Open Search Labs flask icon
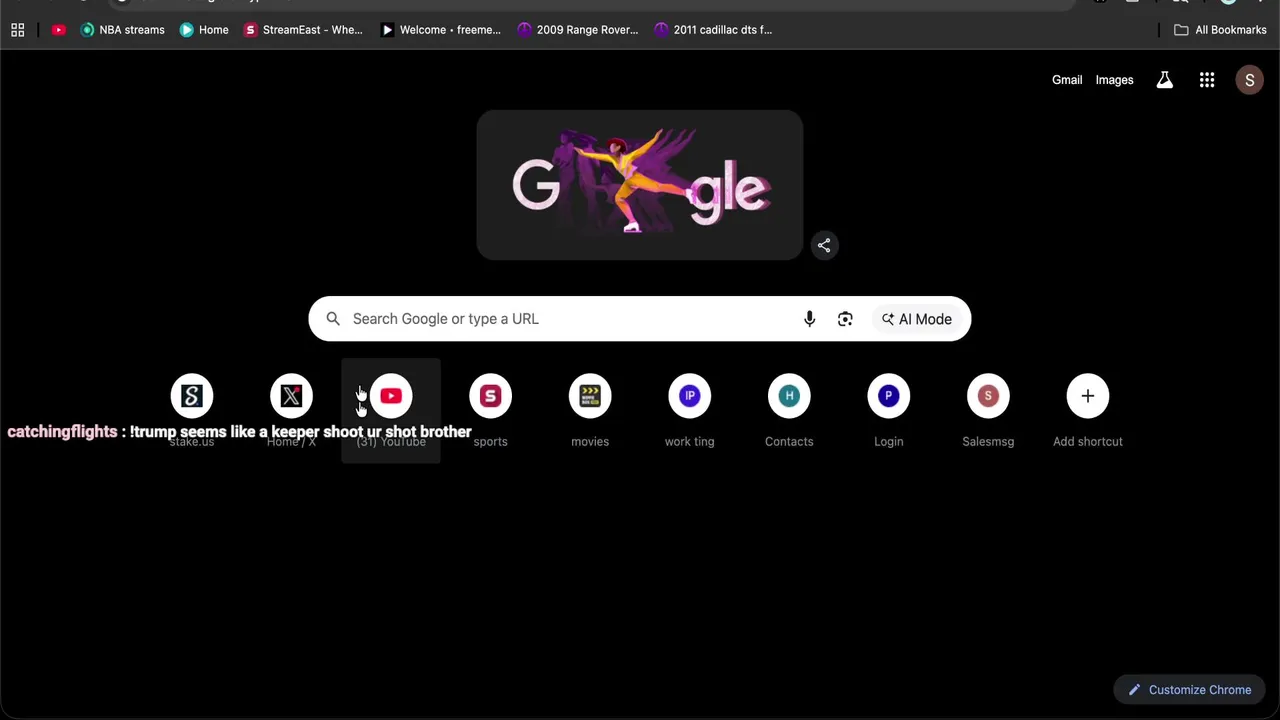Screen dimensions: 1280x720 [x=1165, y=80]
